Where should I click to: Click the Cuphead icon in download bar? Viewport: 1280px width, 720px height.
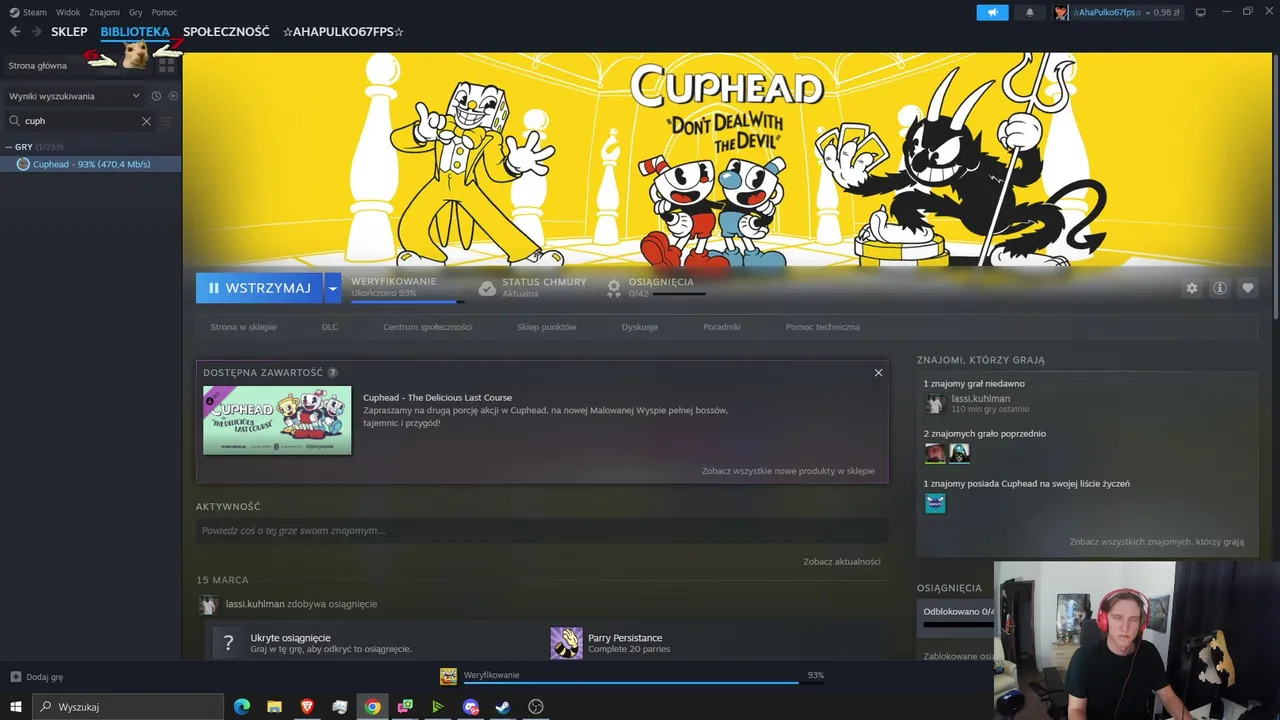(x=448, y=677)
